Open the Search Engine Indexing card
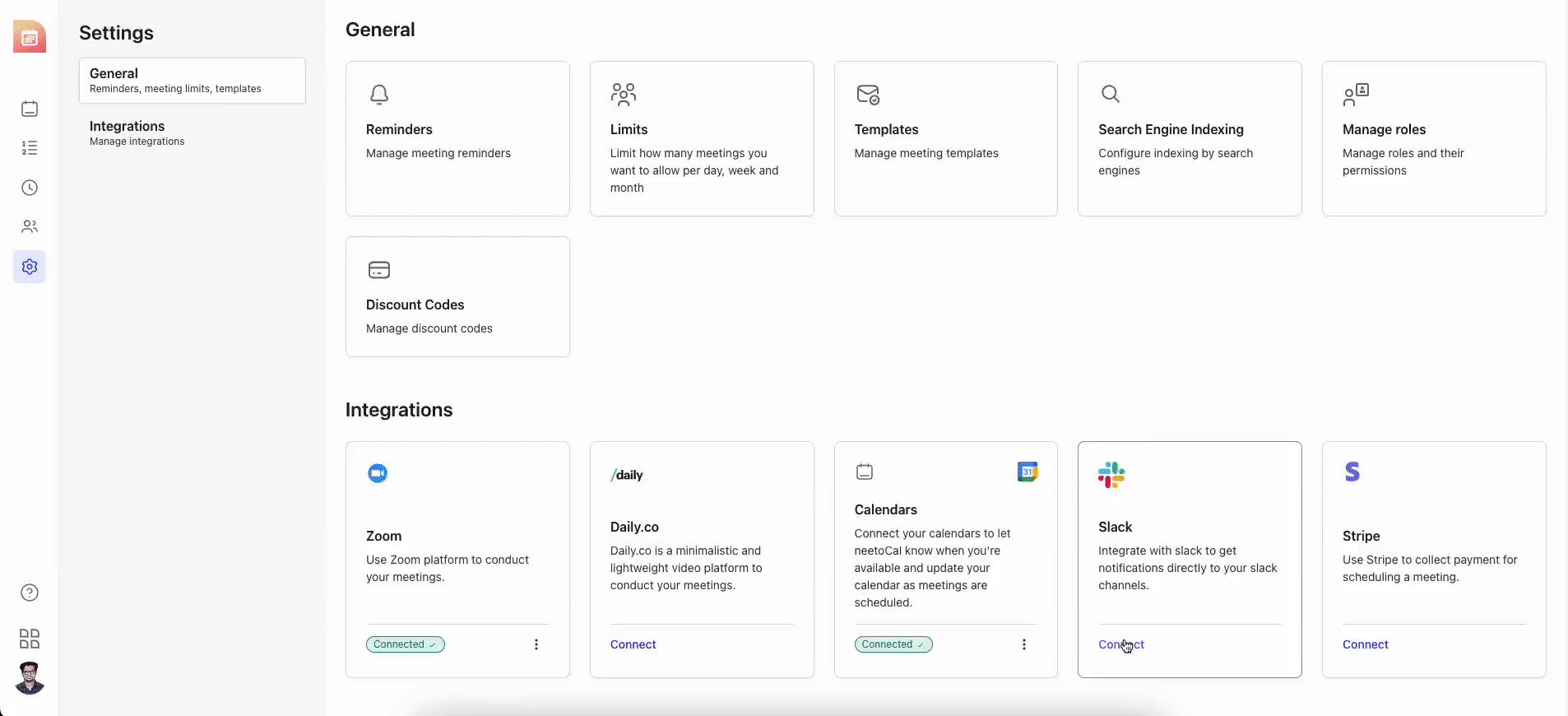 [x=1190, y=138]
